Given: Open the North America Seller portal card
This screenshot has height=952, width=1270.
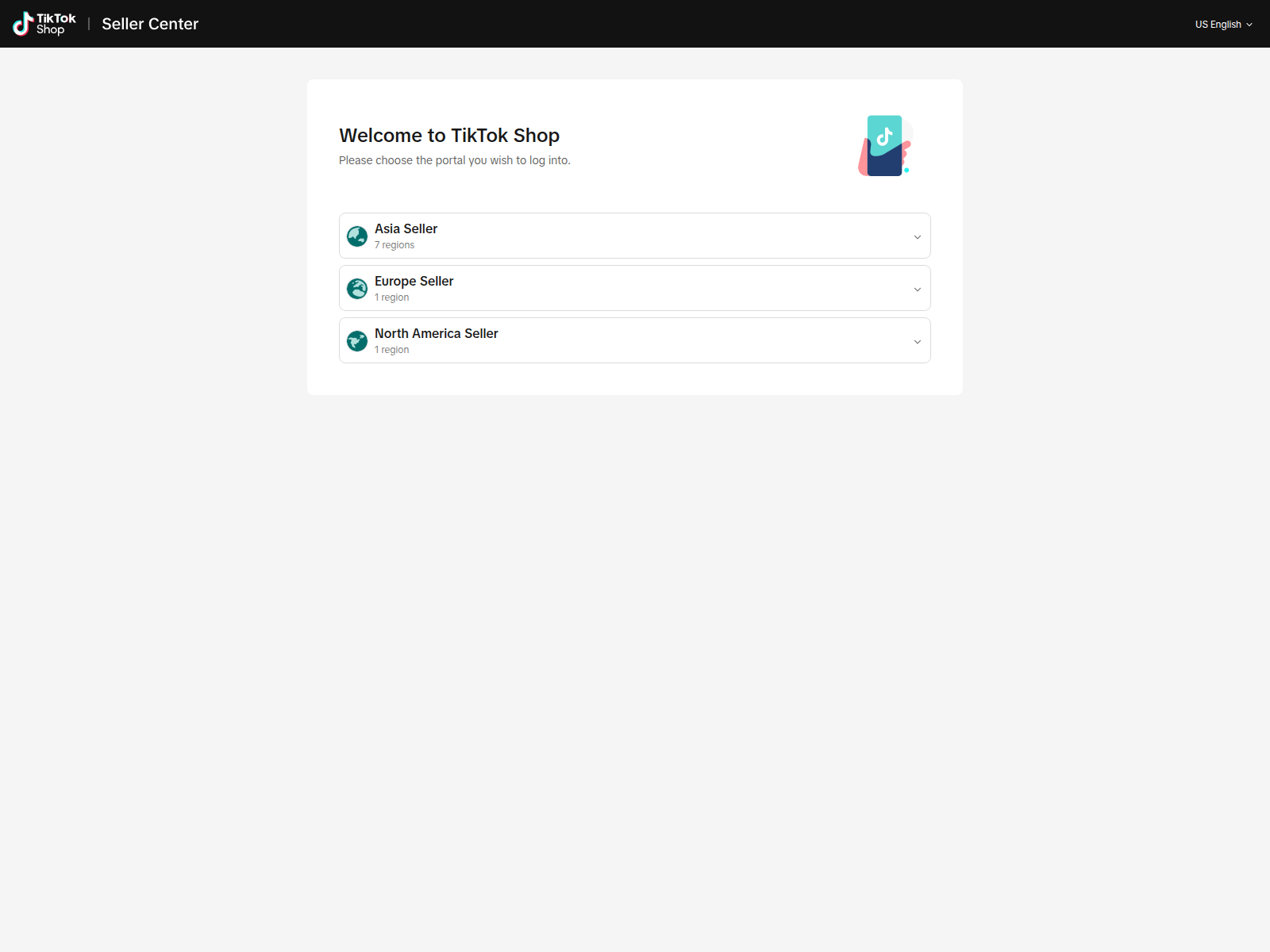Looking at the screenshot, I should tap(634, 340).
